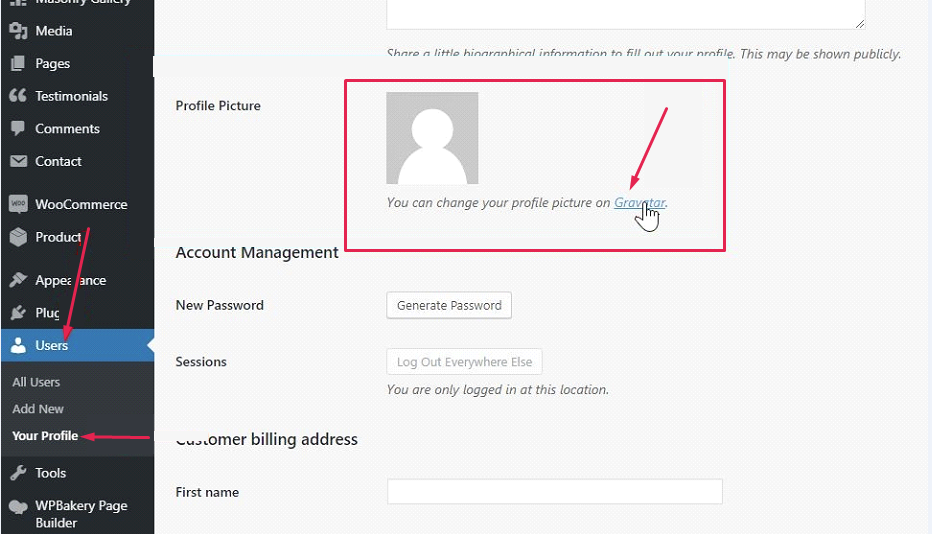
Task: Open All Users submenu entry
Action: [36, 382]
